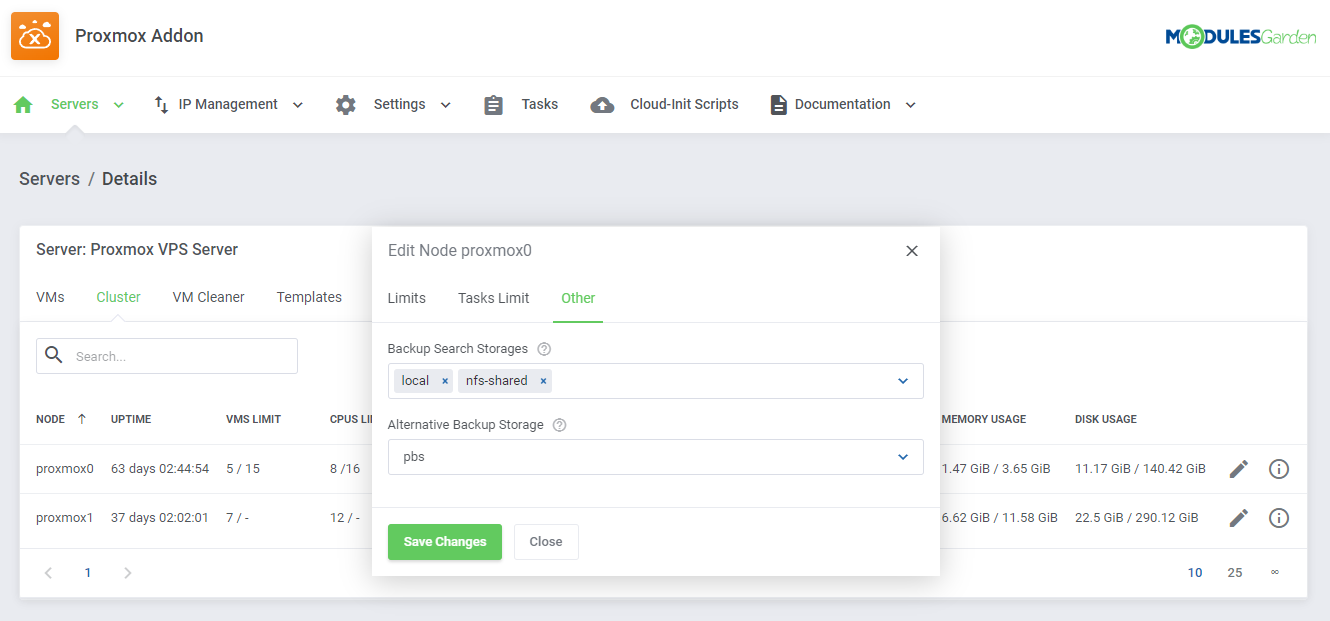The height and width of the screenshot is (621, 1330).
Task: Click the IP Management arrows icon
Action: coord(159,104)
